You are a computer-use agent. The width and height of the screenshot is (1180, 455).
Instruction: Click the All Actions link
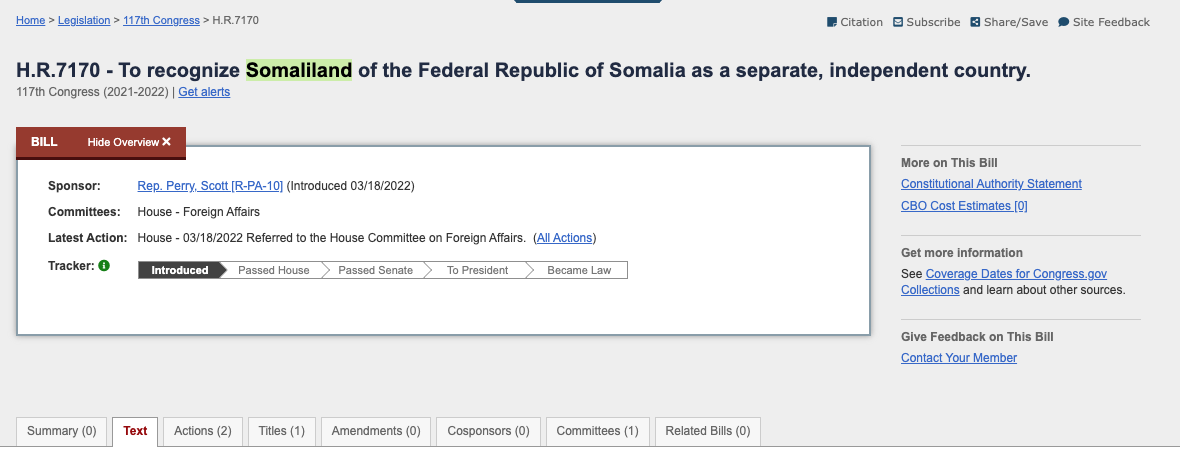[x=564, y=238]
